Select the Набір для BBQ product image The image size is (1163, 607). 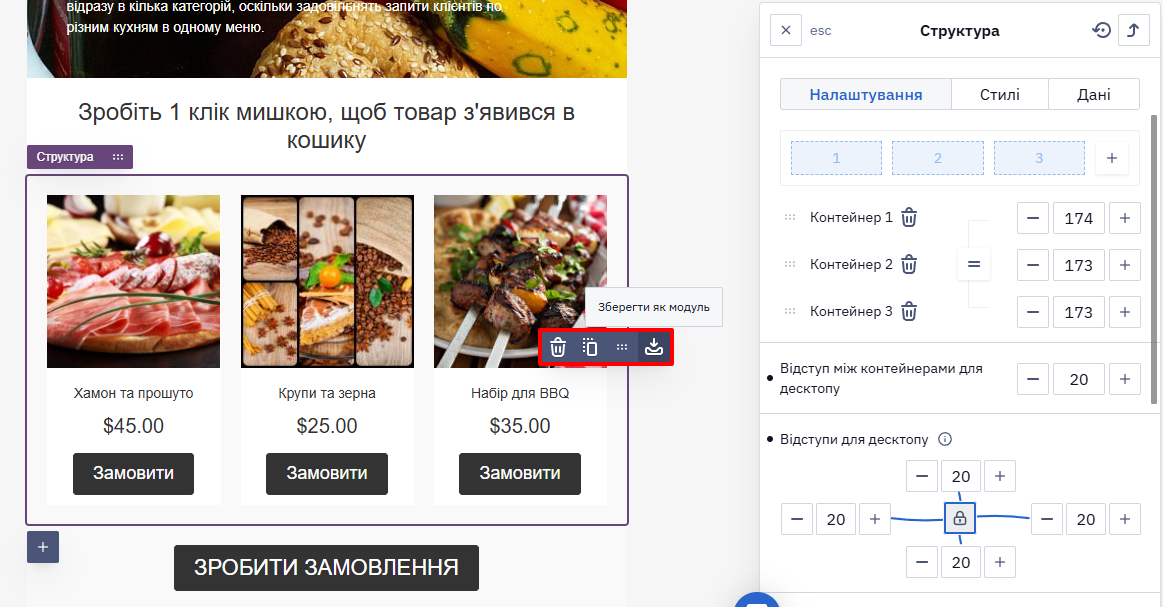pyautogui.click(x=520, y=281)
